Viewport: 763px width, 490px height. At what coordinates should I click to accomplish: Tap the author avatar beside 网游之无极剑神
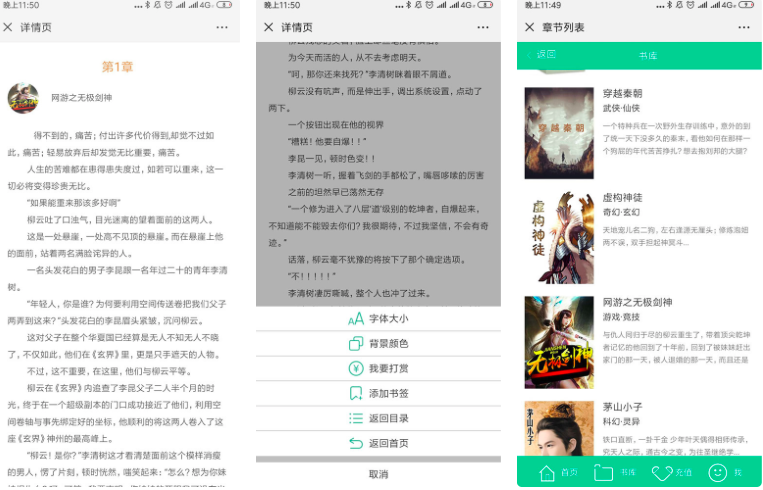[23, 98]
